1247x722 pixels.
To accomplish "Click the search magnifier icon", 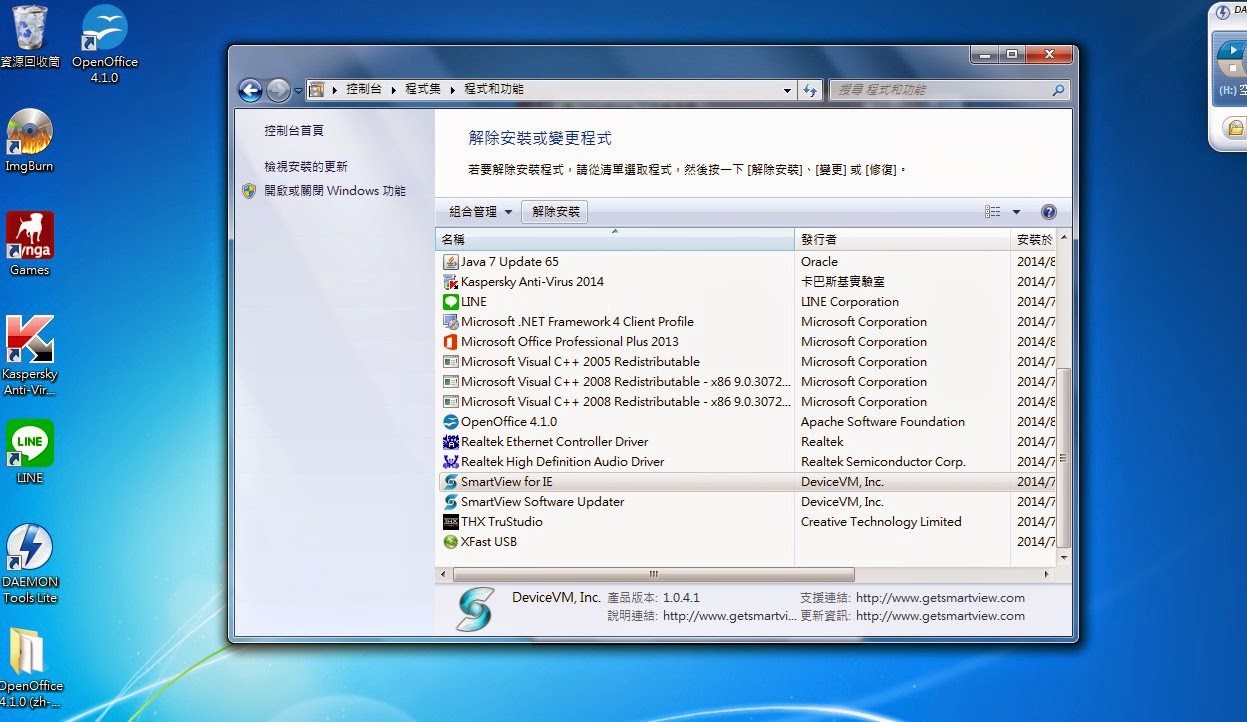I will pos(1058,90).
